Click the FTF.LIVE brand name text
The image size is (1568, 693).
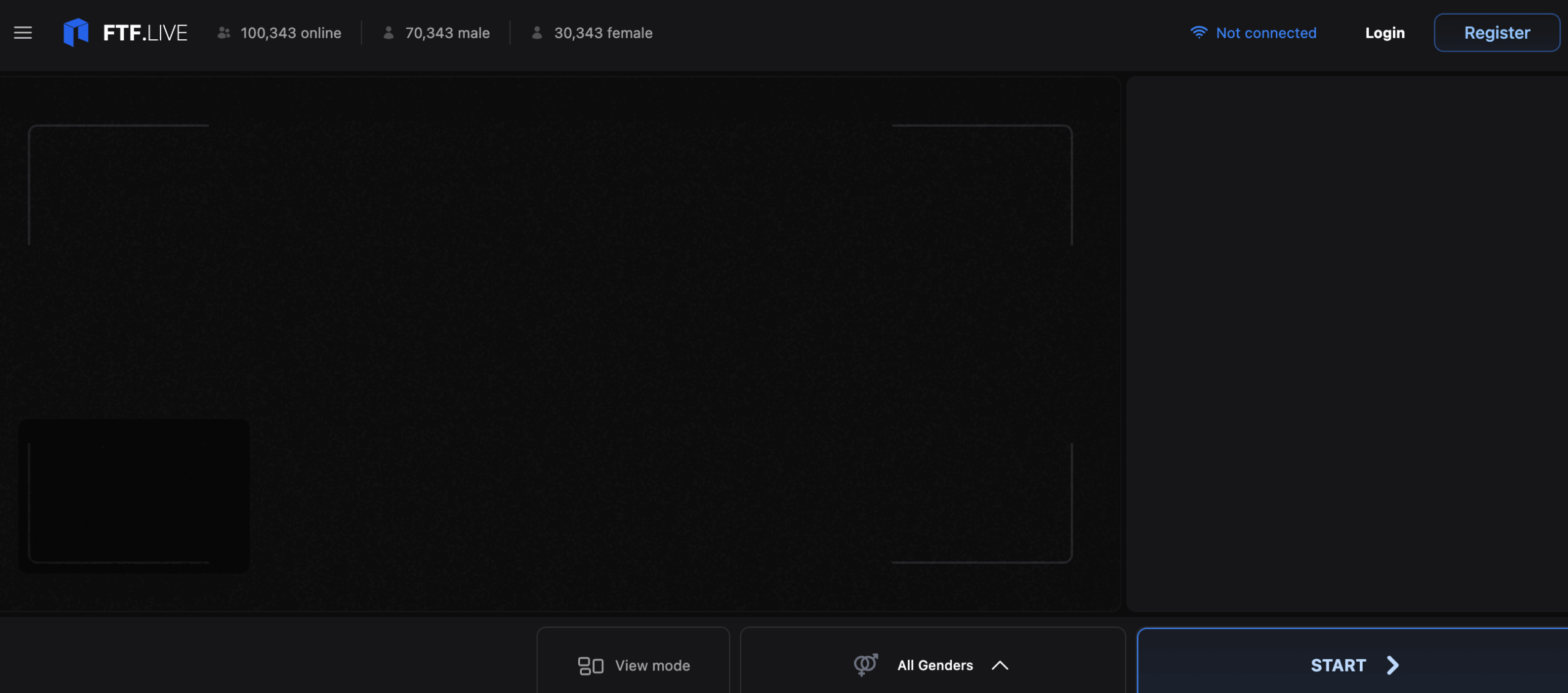coord(145,32)
